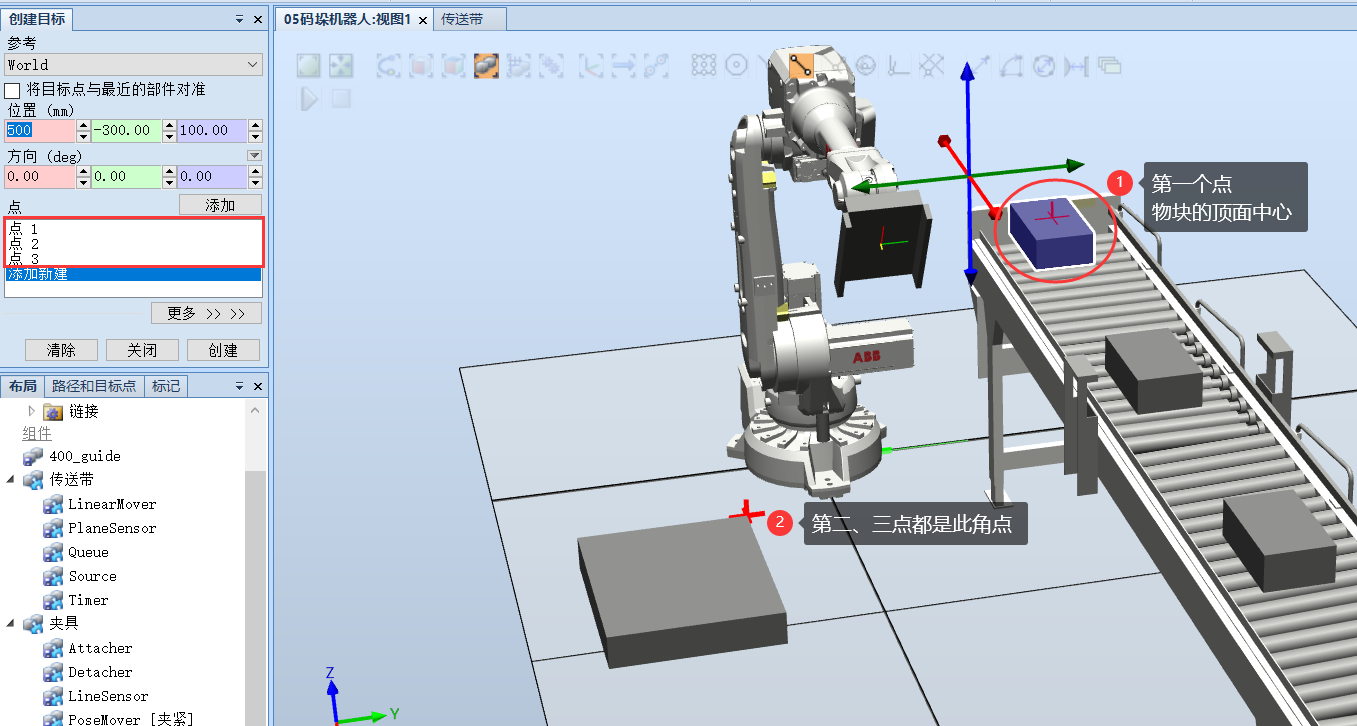Viewport: 1357px width, 726px height.
Task: Click the first green view toolbar icon
Action: 307,65
